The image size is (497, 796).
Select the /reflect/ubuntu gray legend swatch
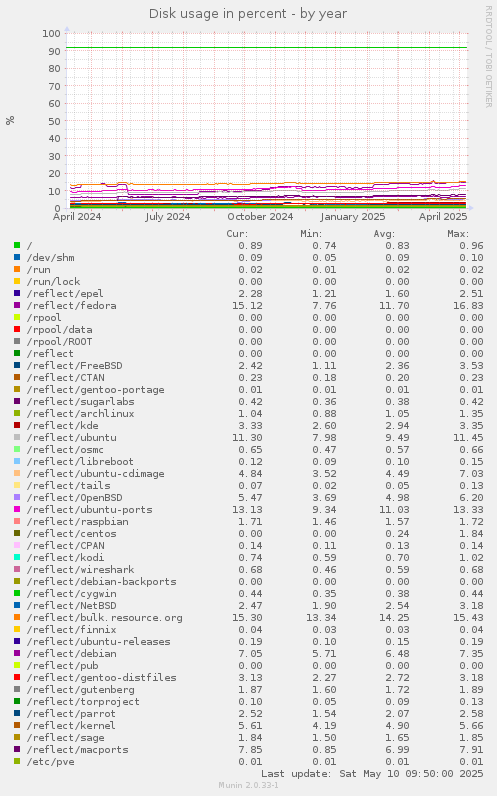point(17,437)
